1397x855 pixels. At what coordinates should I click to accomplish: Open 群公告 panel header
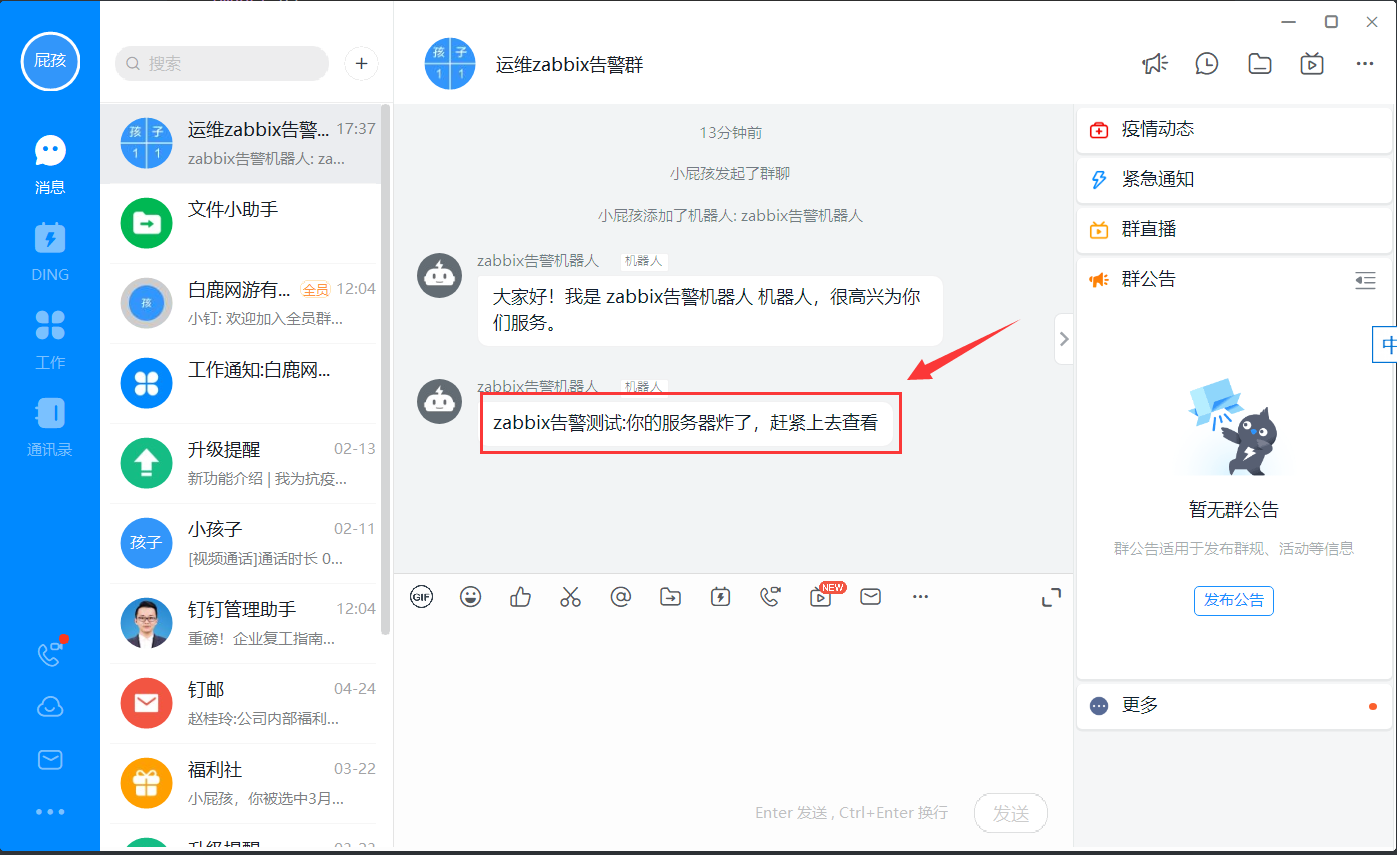point(1233,280)
